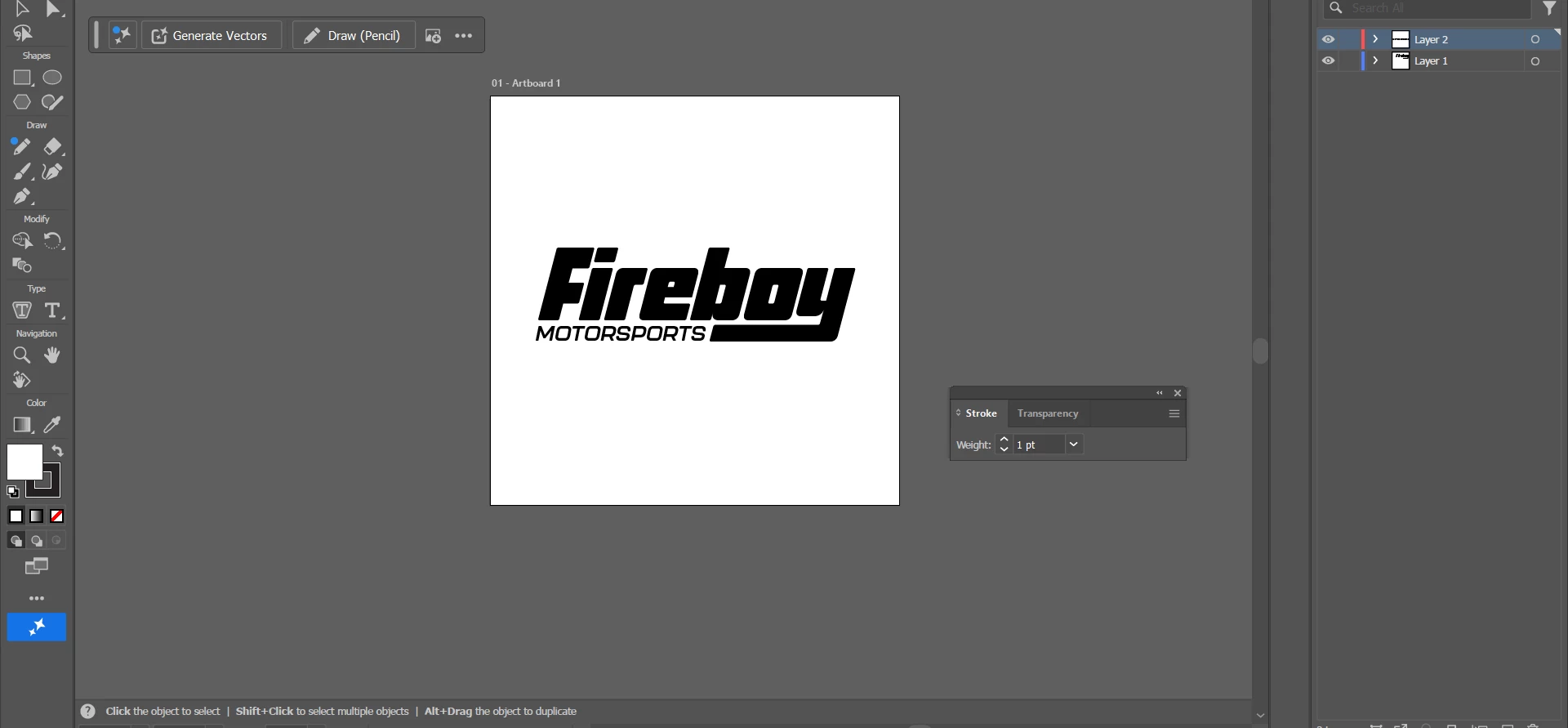Viewport: 1568px width, 728px height.
Task: Select the Ellipse shape tool
Action: pos(52,78)
